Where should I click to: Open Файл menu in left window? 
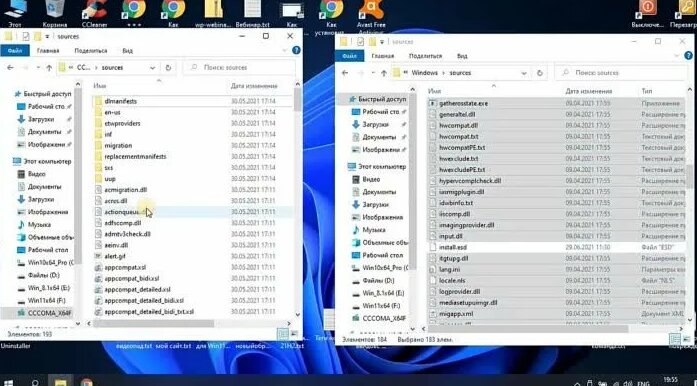(15, 51)
